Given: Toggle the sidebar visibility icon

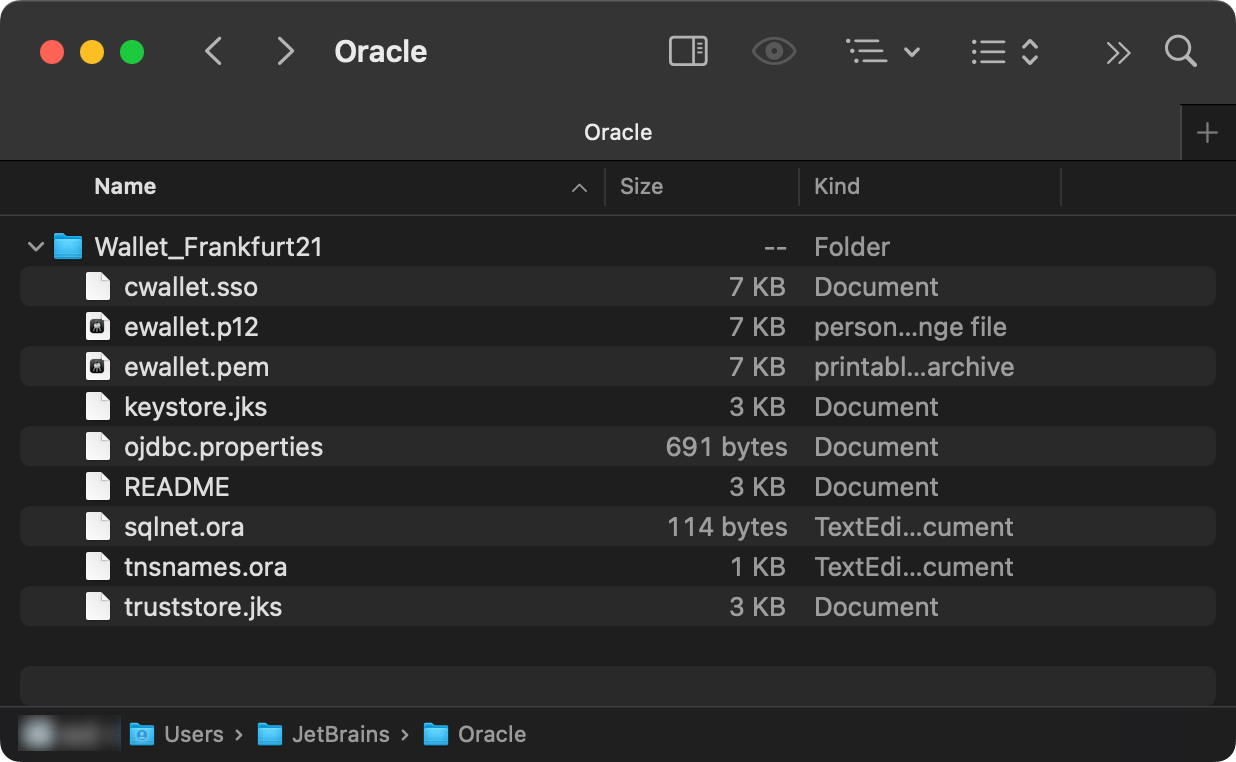Looking at the screenshot, I should click(x=687, y=51).
